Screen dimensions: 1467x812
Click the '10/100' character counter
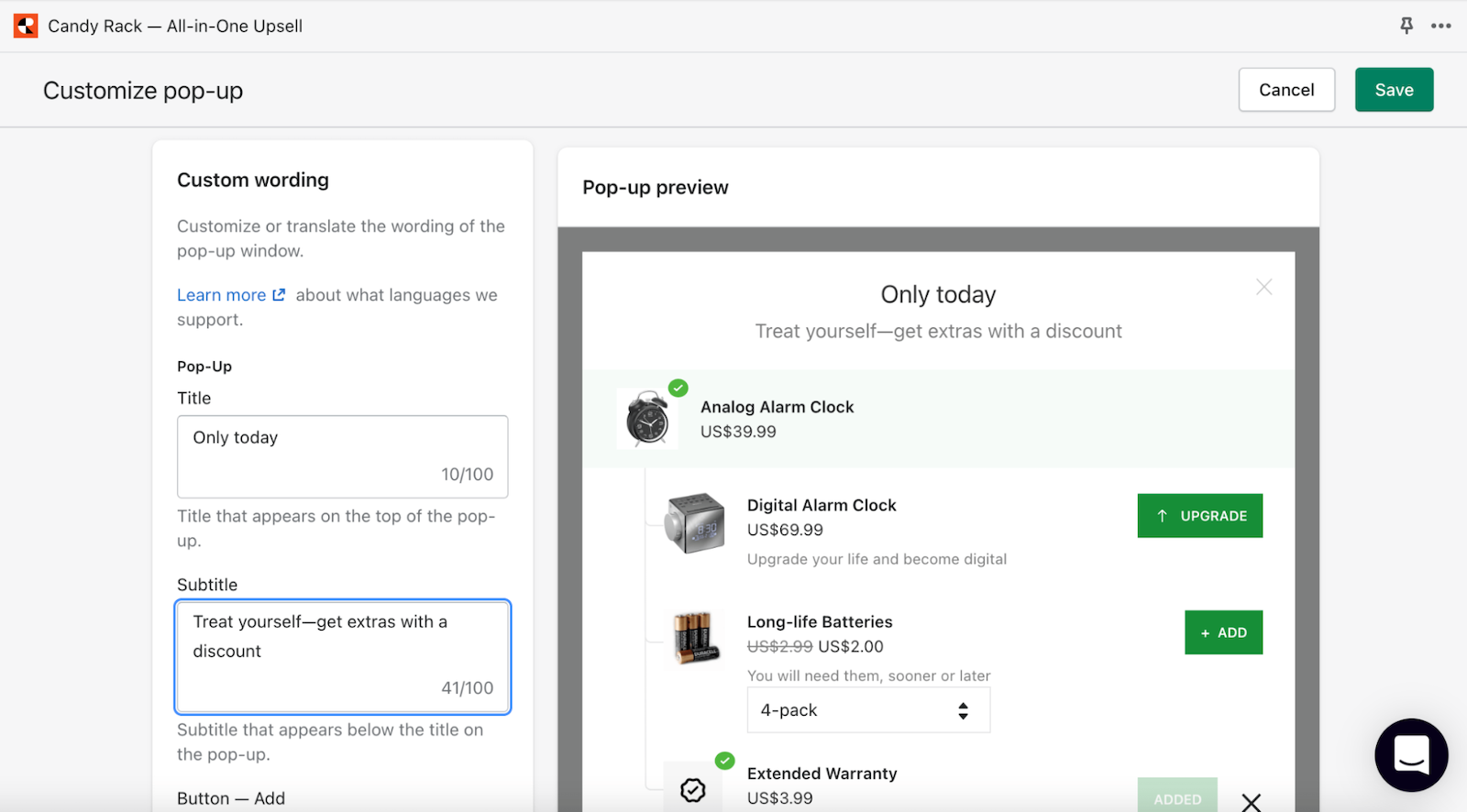click(x=467, y=474)
